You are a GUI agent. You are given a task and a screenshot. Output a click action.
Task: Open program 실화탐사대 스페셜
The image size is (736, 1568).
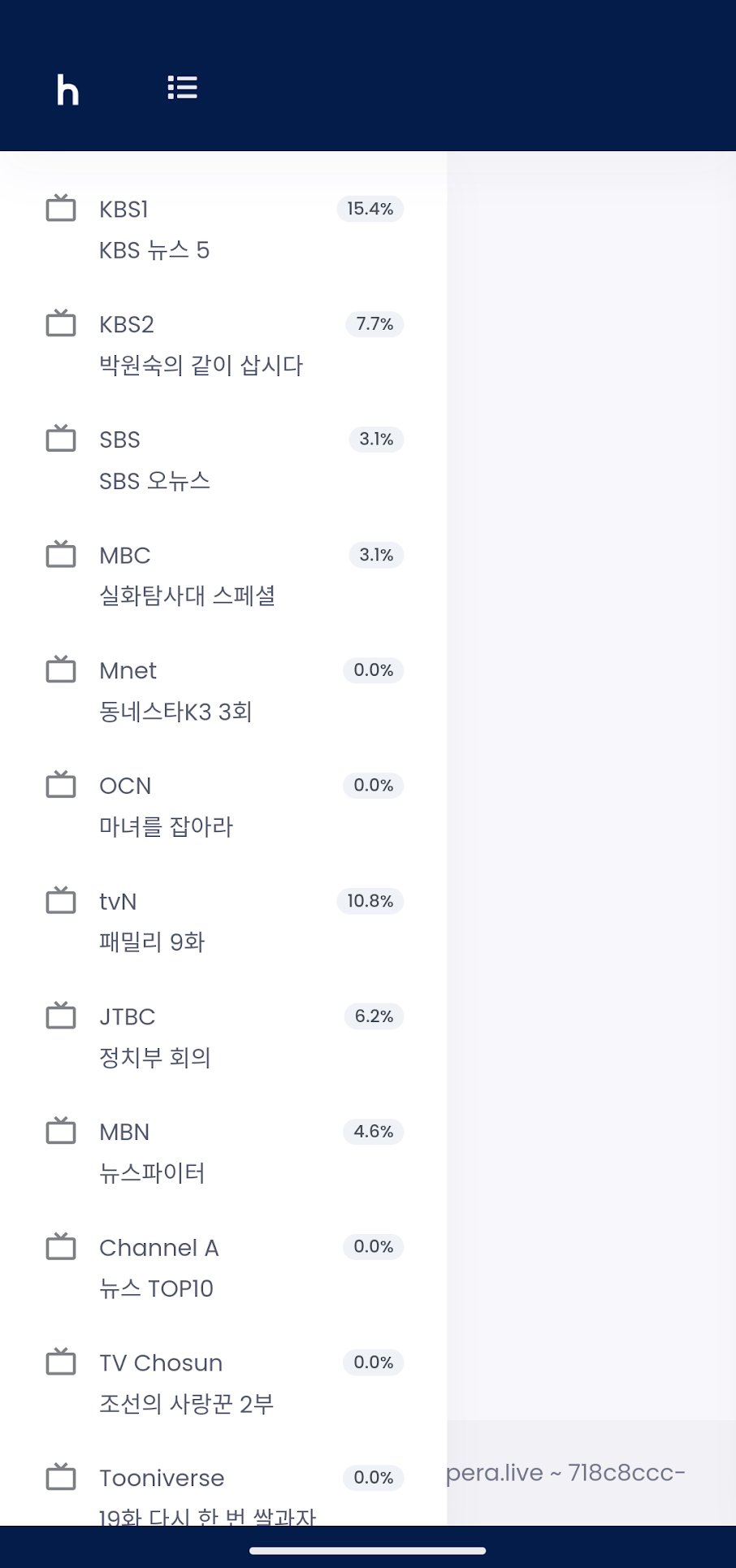pyautogui.click(x=187, y=596)
